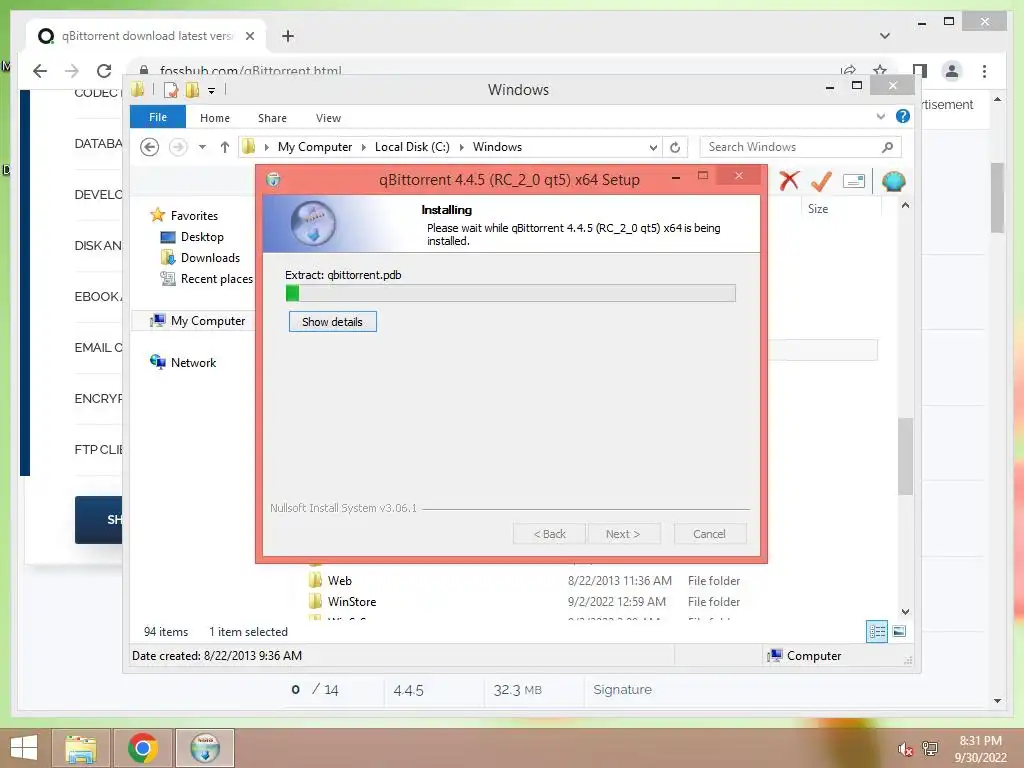Bookmark this page star icon
This screenshot has width=1024, height=768.
(x=880, y=70)
